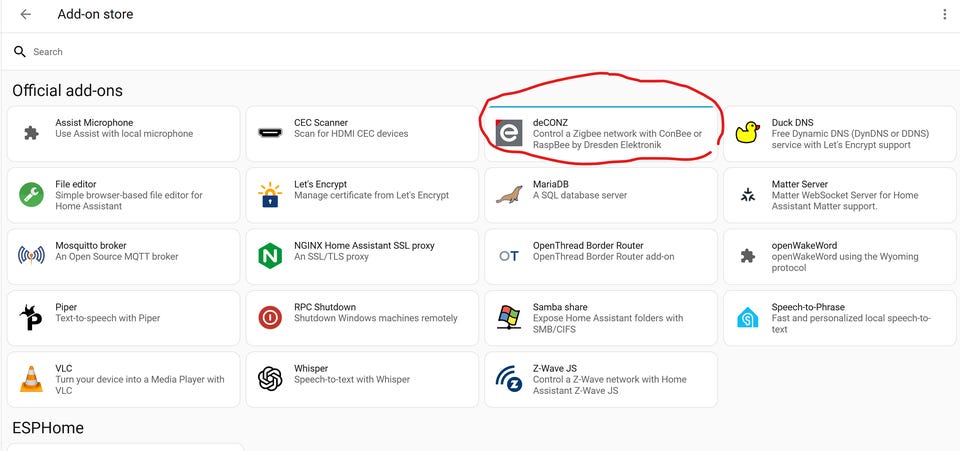Open the three-dot overflow menu
This screenshot has width=960, height=451.
click(x=944, y=15)
